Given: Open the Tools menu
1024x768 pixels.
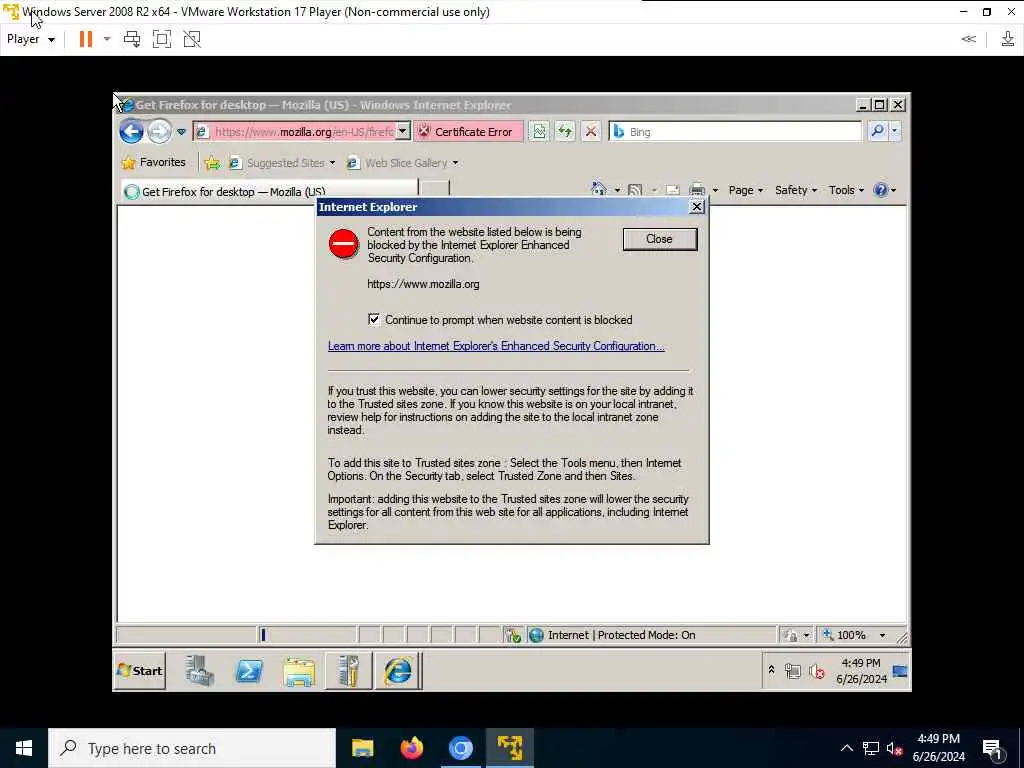Looking at the screenshot, I should coord(846,190).
